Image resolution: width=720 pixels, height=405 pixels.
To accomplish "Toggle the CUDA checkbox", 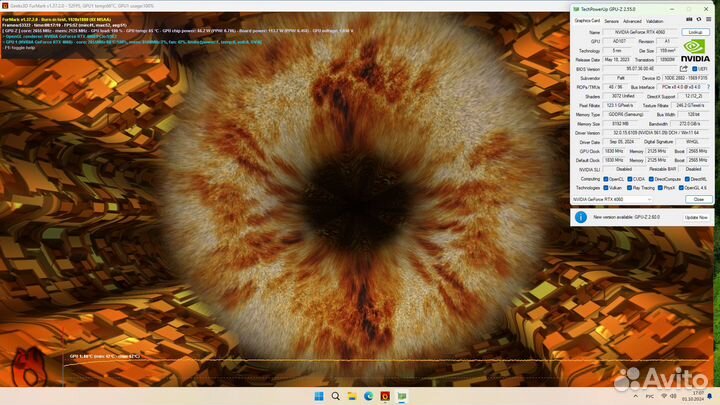I will coord(630,179).
